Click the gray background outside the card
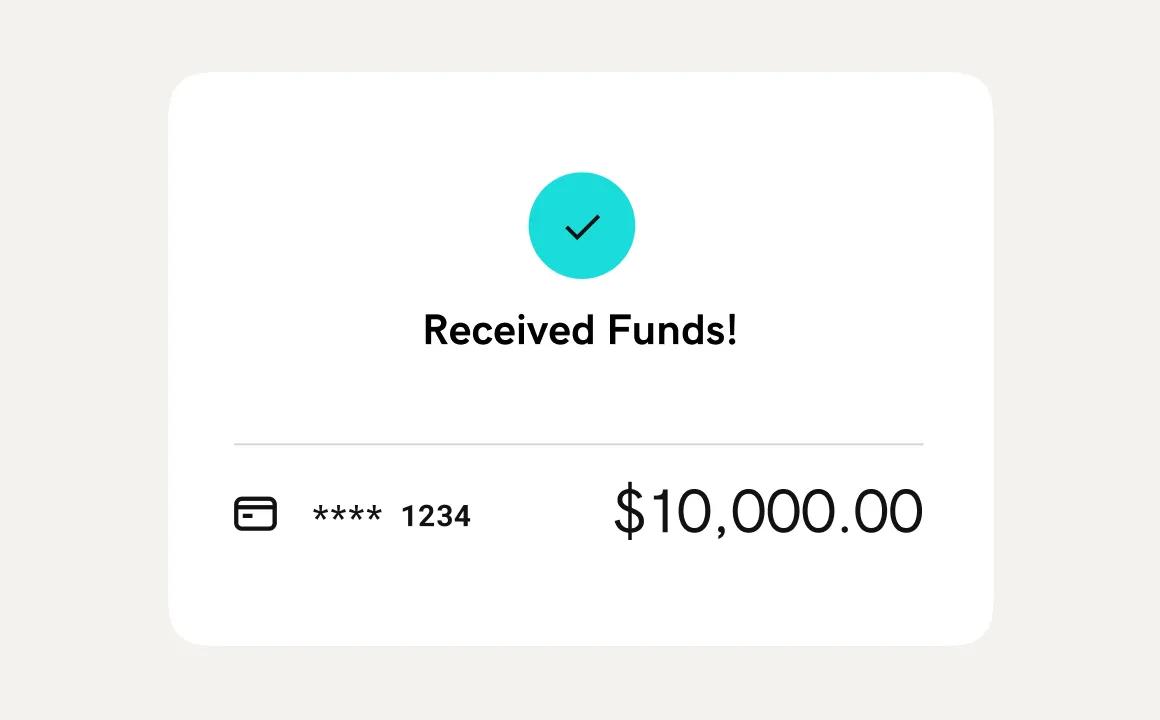 [x=80, y=360]
